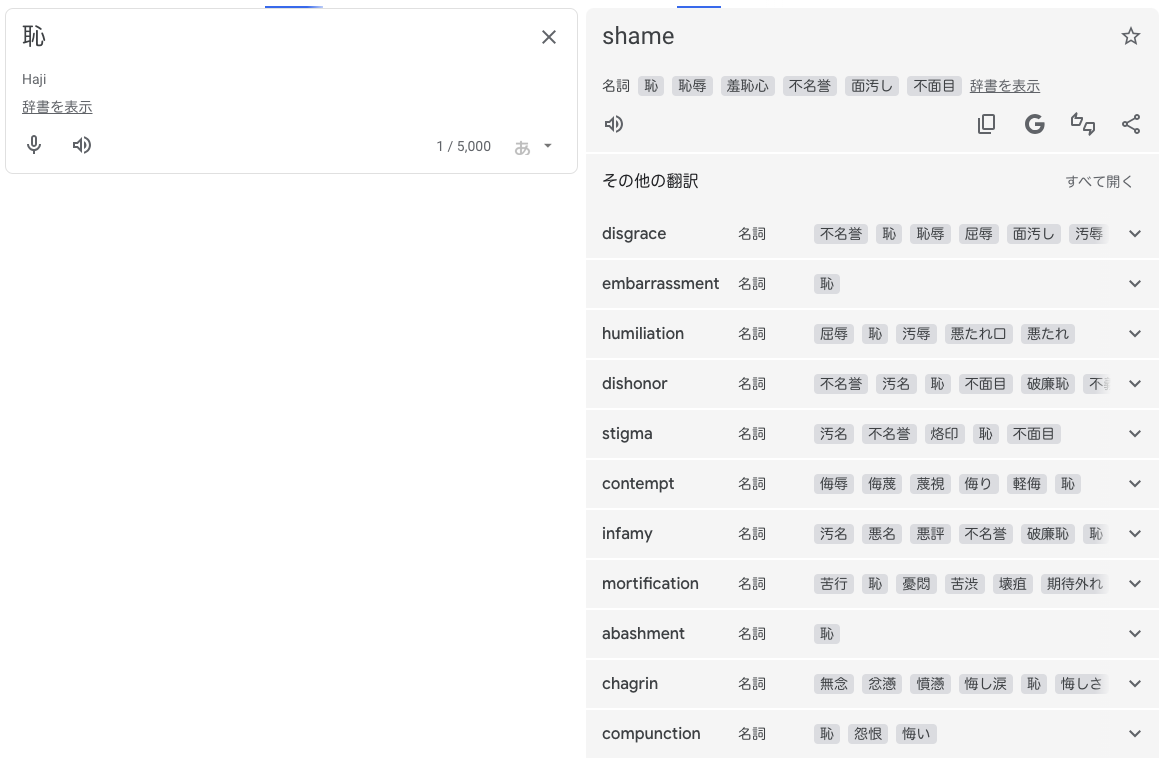Viewport: 1165px width, 759px height.
Task: Listen to source text pronunciation
Action: click(82, 145)
